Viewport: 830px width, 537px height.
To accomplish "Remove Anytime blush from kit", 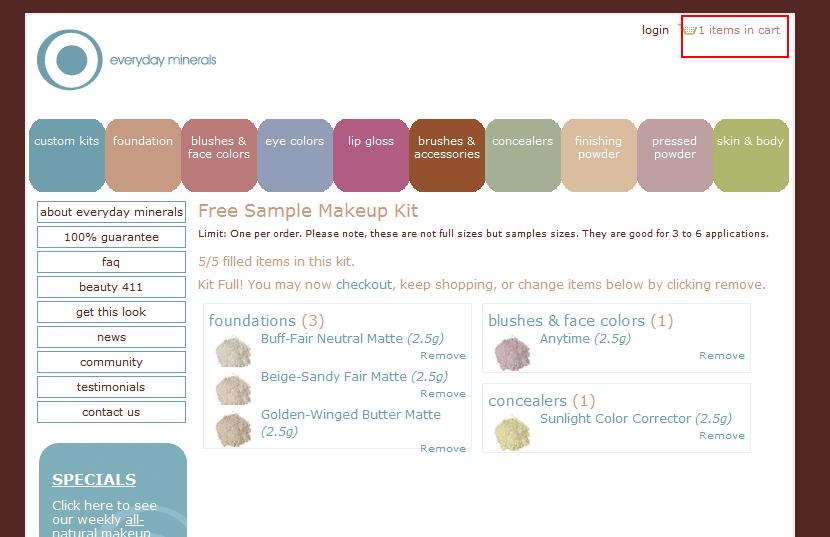I will point(721,355).
